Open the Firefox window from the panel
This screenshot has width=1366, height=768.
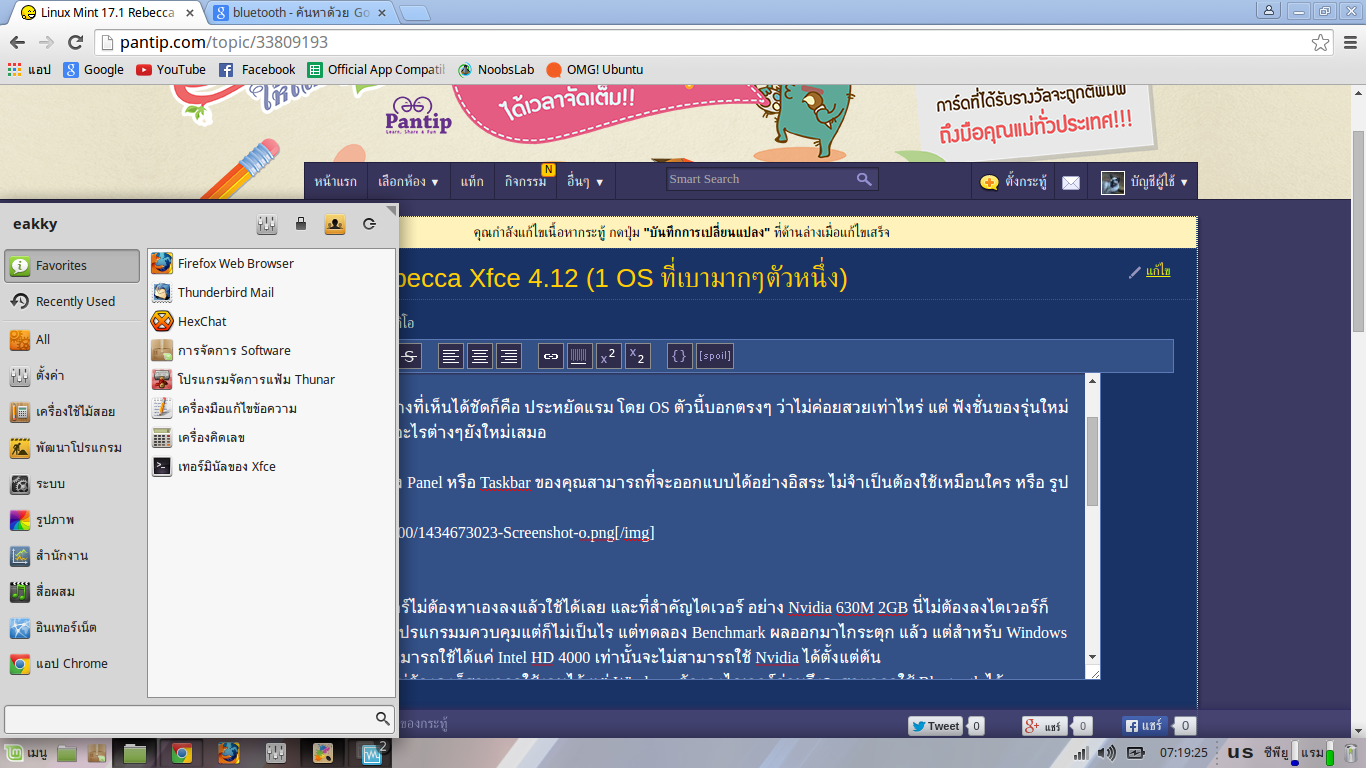[x=228, y=753]
